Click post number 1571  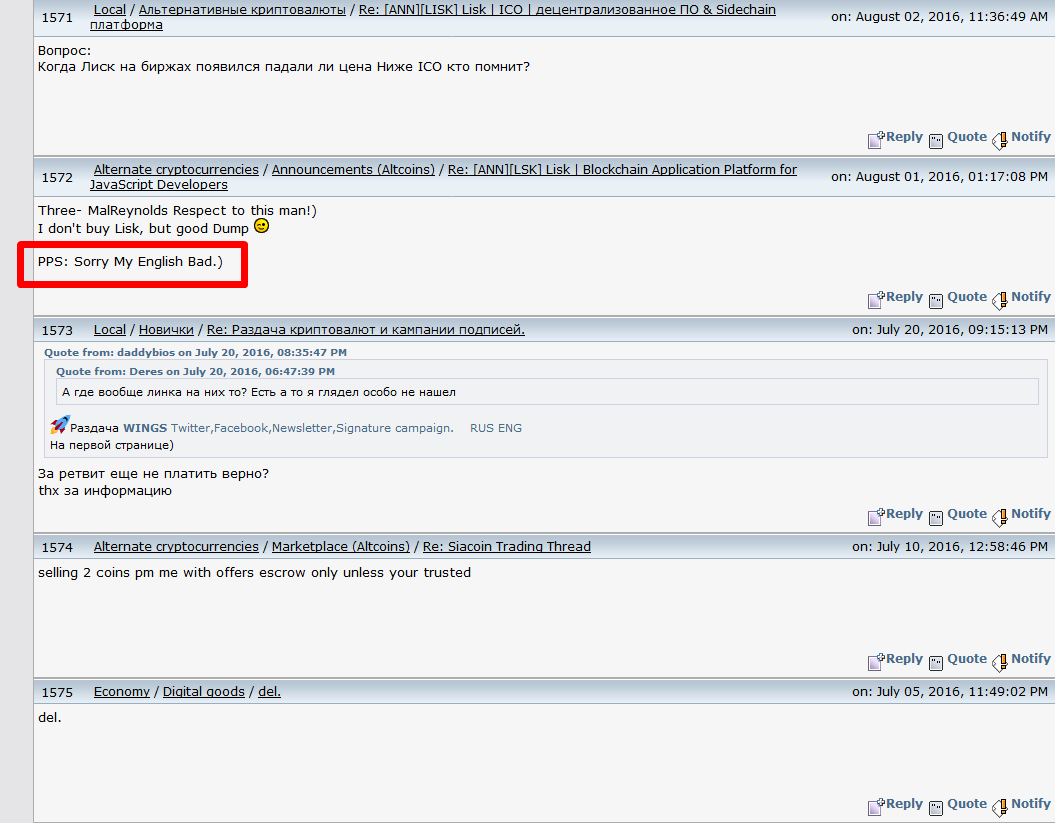click(57, 17)
